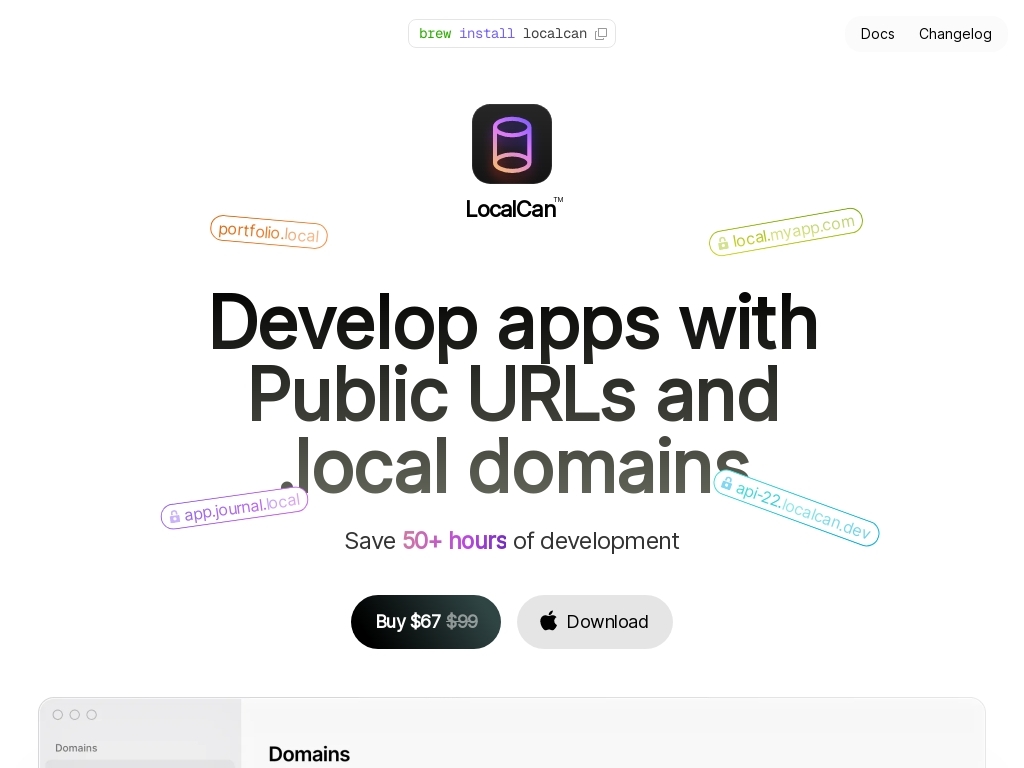Click the Apple icon on Download button
Screen dimensions: 1024x768
[549, 621]
